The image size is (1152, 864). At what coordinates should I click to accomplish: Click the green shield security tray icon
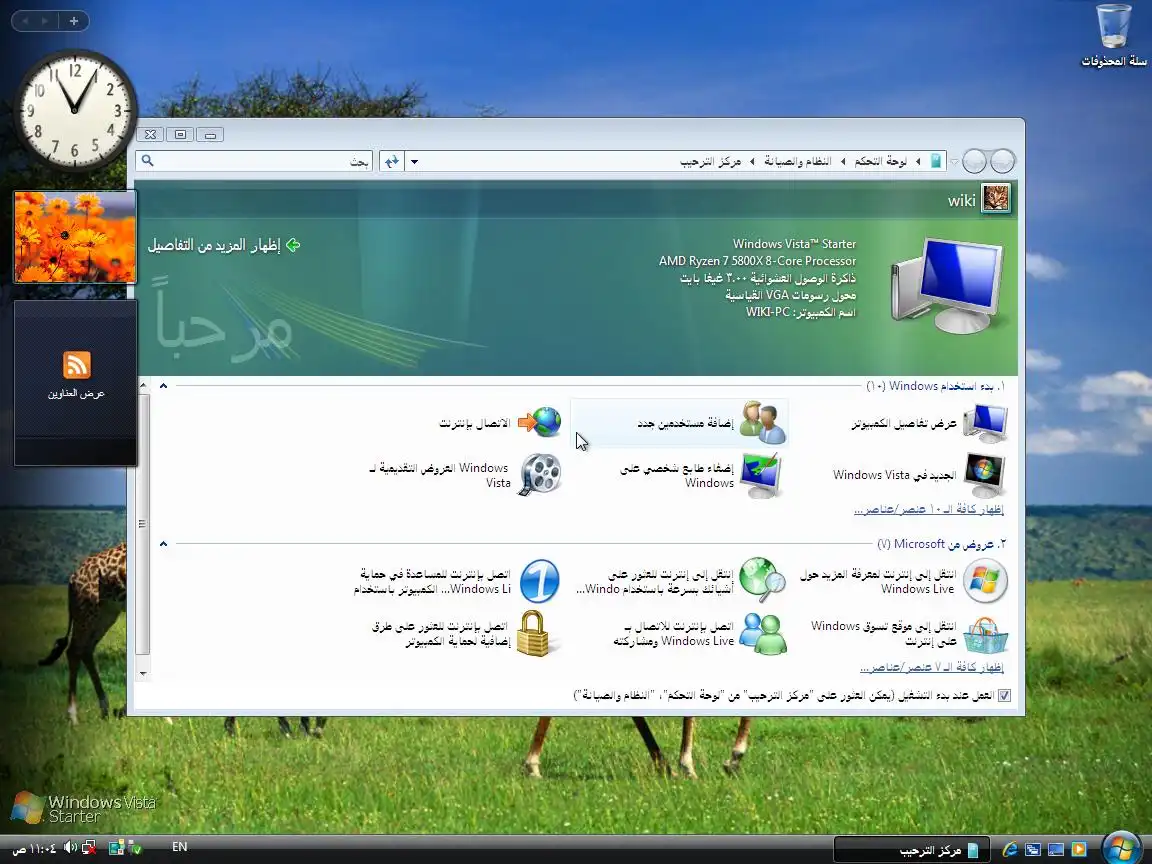pos(135,849)
